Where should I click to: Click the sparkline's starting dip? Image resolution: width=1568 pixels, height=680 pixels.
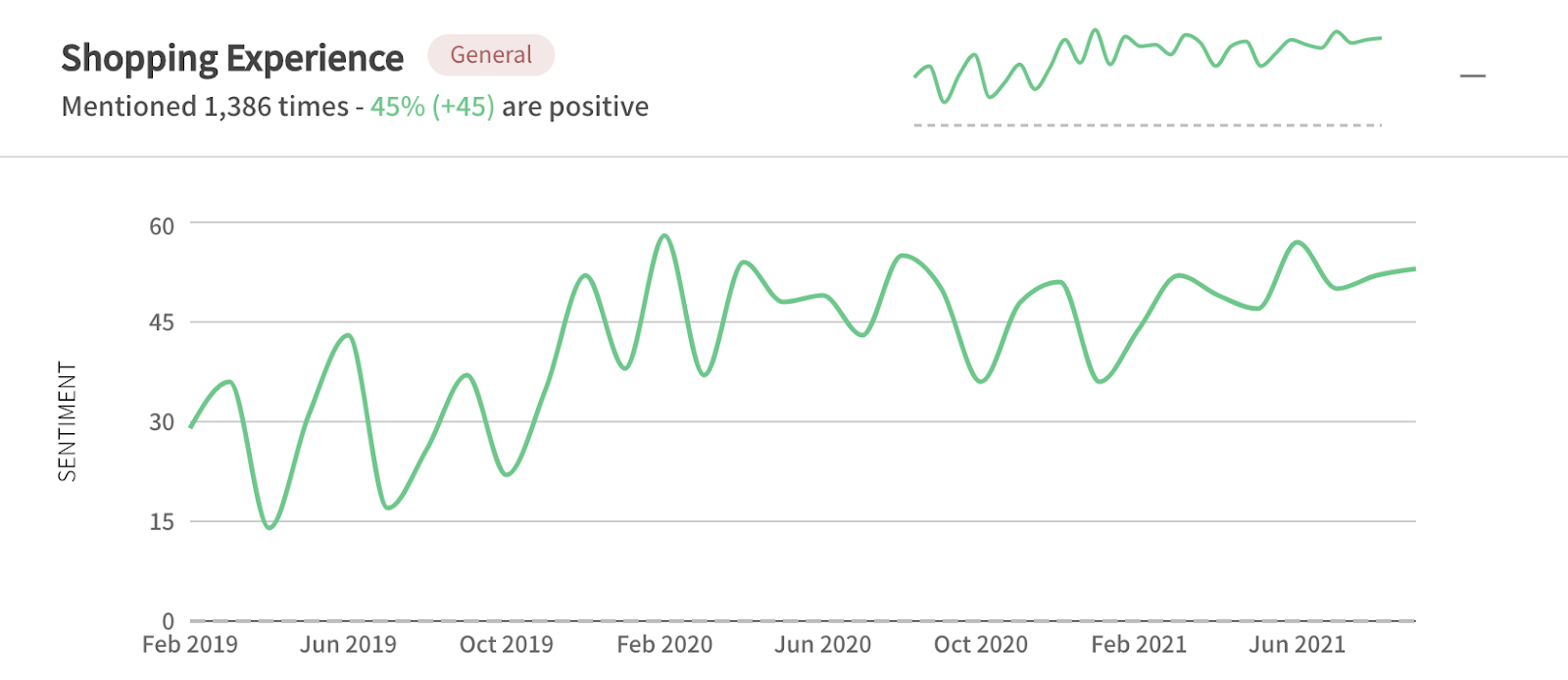click(x=946, y=99)
